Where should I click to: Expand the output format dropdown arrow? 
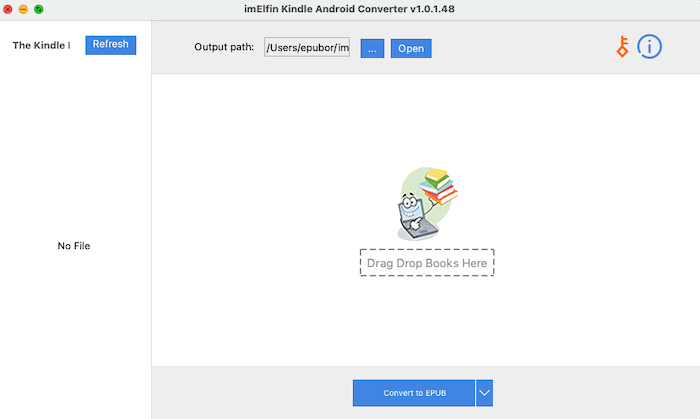point(484,393)
